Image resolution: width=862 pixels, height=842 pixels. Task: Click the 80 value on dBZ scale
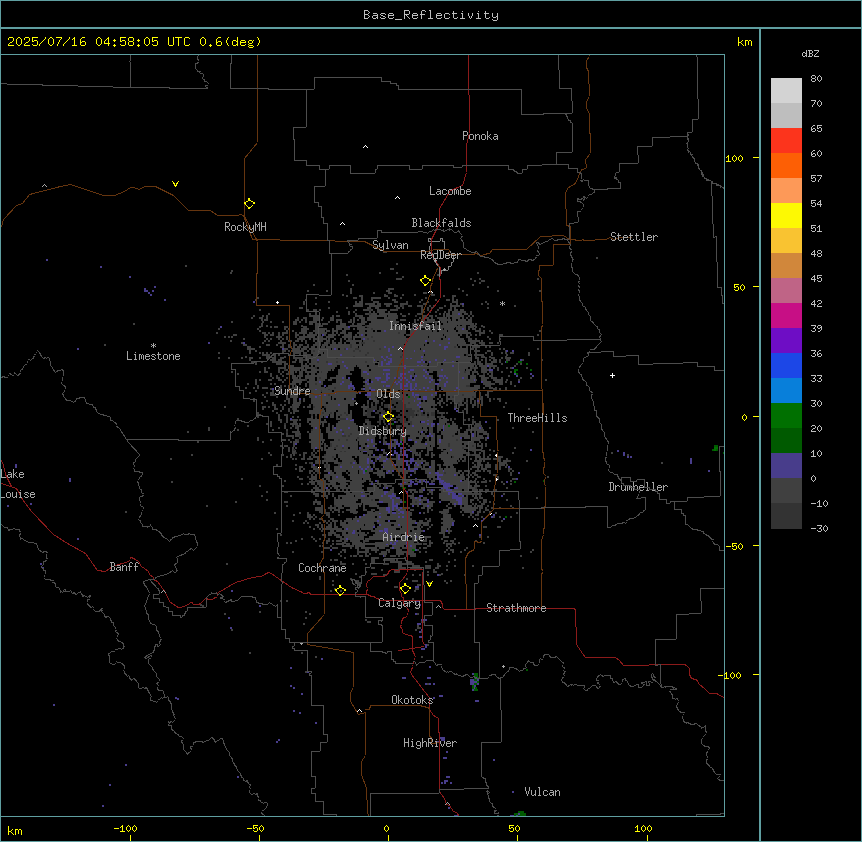tap(816, 79)
